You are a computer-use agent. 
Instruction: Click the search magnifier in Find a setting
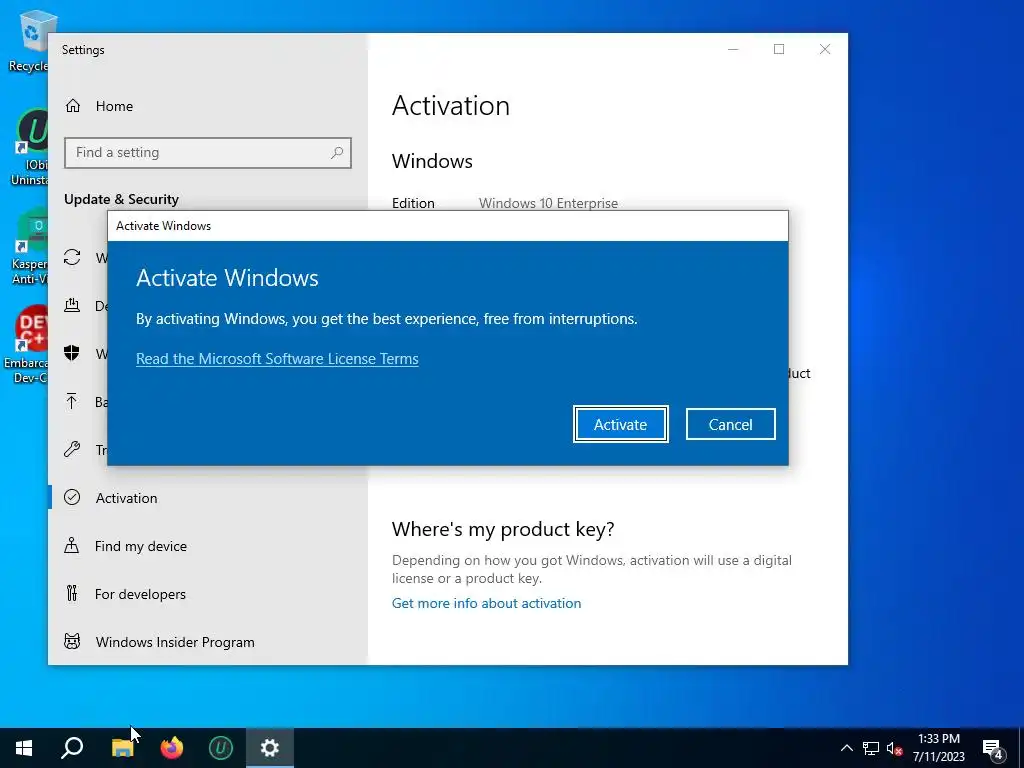[x=337, y=153]
